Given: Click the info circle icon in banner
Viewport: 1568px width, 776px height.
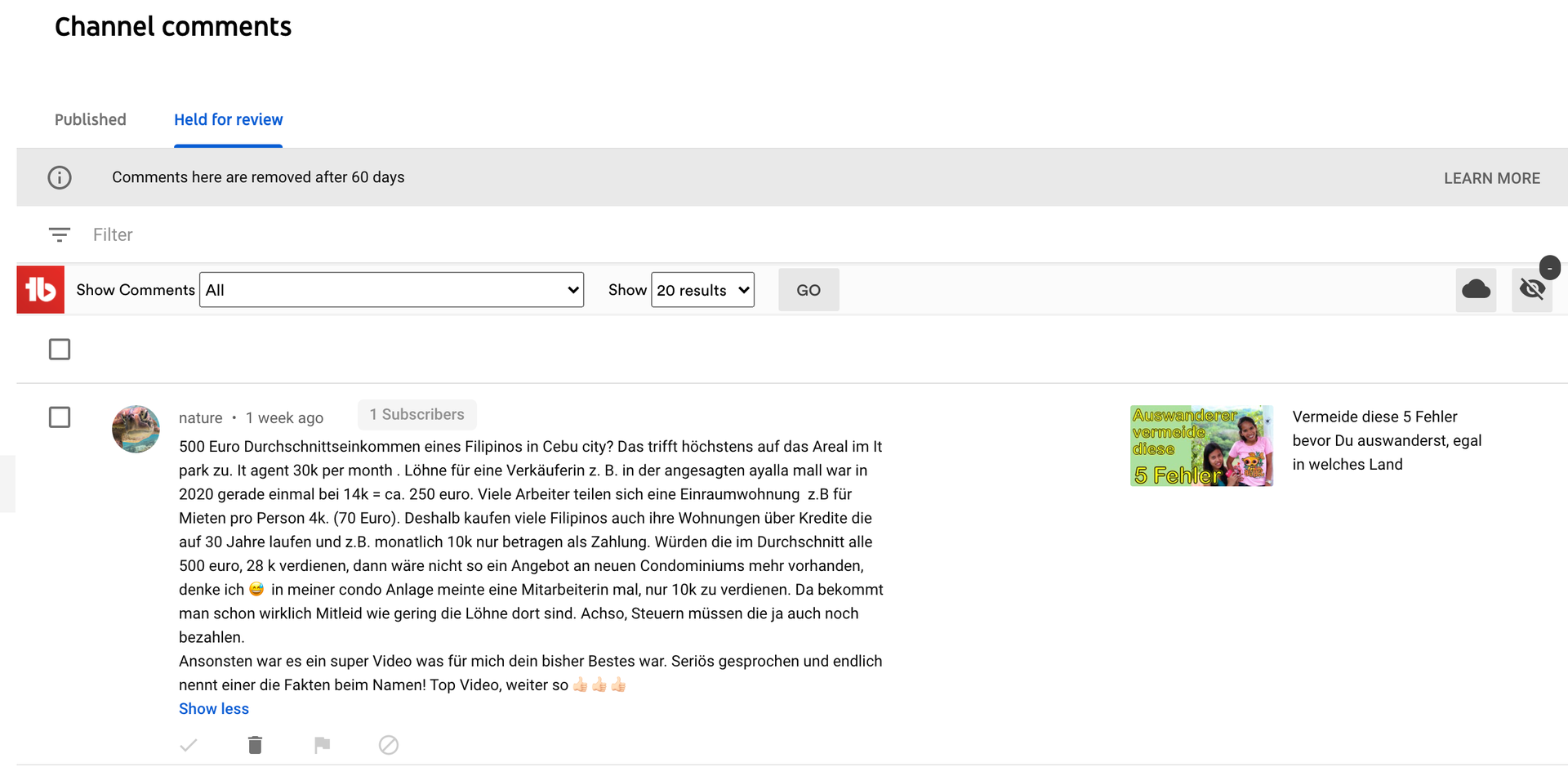Looking at the screenshot, I should pyautogui.click(x=60, y=177).
